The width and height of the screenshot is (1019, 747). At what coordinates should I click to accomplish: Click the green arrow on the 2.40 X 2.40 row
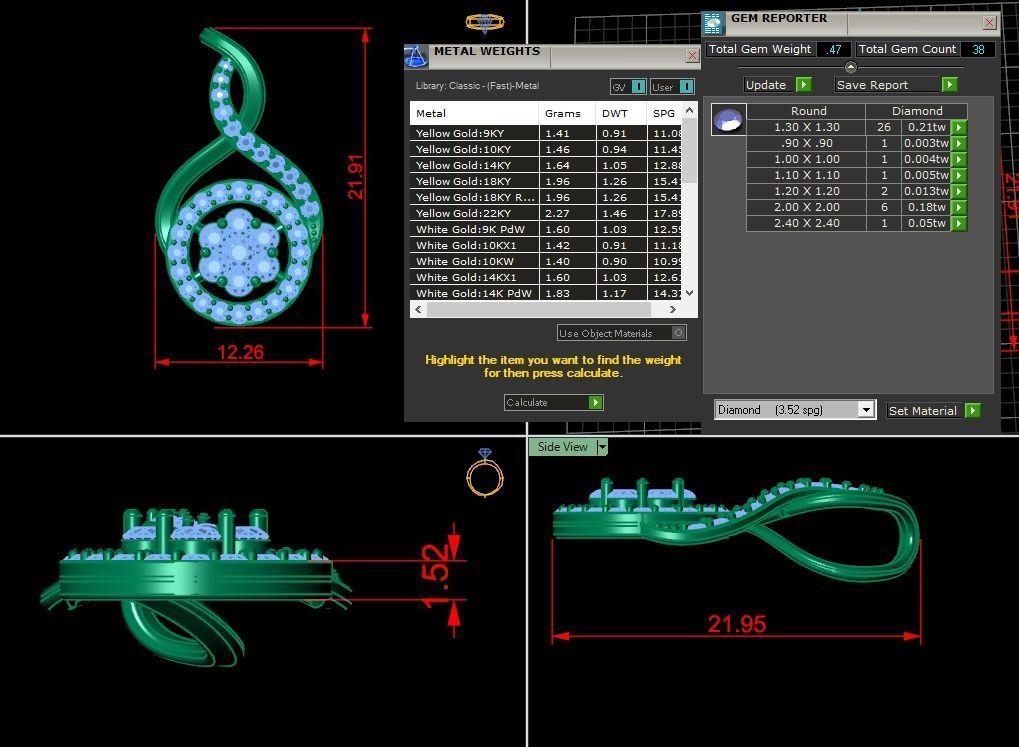(959, 223)
